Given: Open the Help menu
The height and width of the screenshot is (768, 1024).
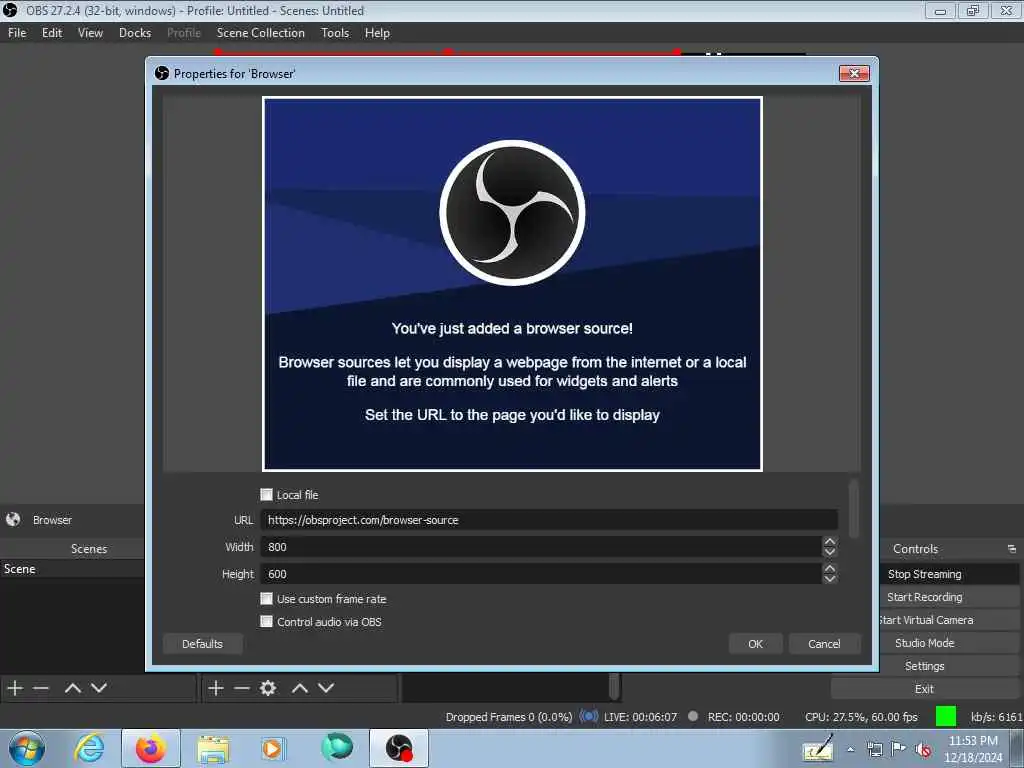Looking at the screenshot, I should click(377, 33).
